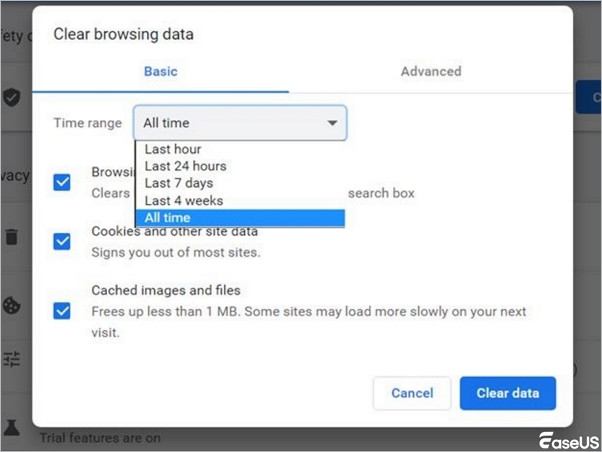Switch to the Advanced tab

[431, 72]
